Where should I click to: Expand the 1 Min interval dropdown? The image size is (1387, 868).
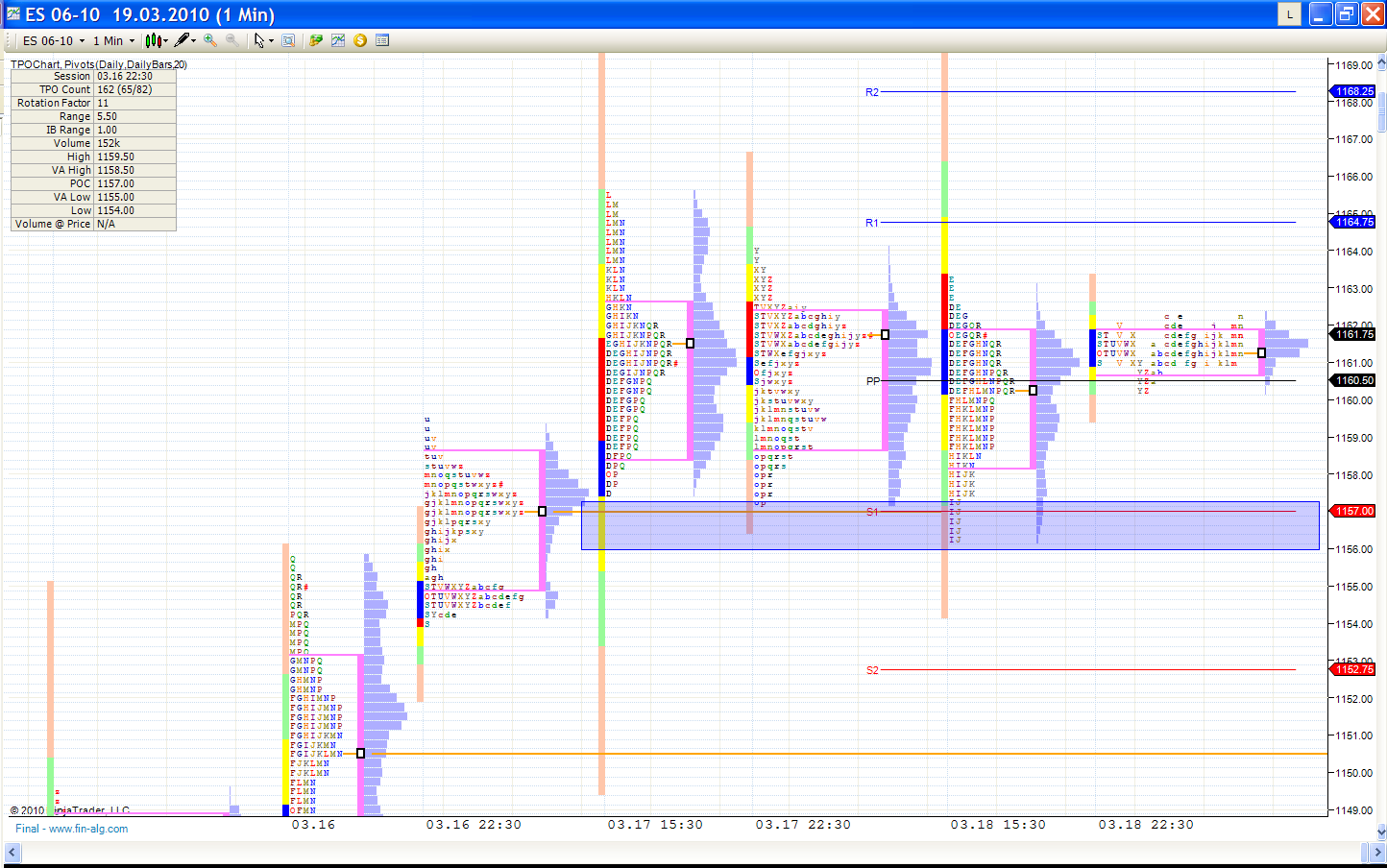tap(114, 40)
